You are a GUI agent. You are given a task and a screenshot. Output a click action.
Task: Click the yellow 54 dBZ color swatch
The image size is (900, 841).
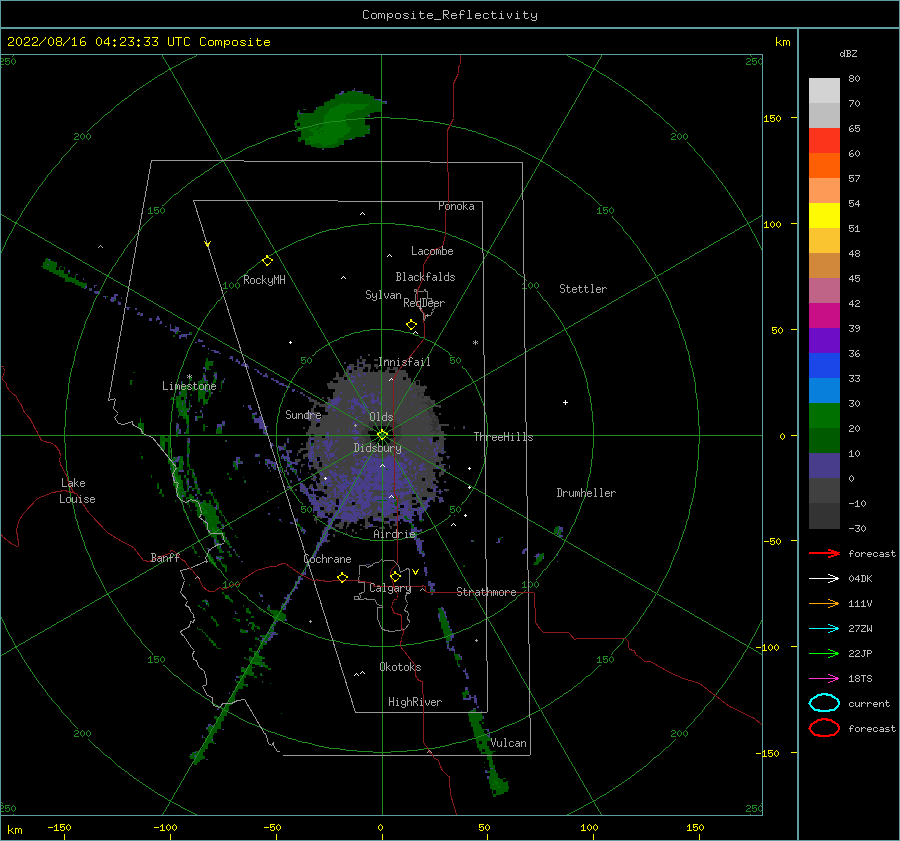(x=824, y=215)
